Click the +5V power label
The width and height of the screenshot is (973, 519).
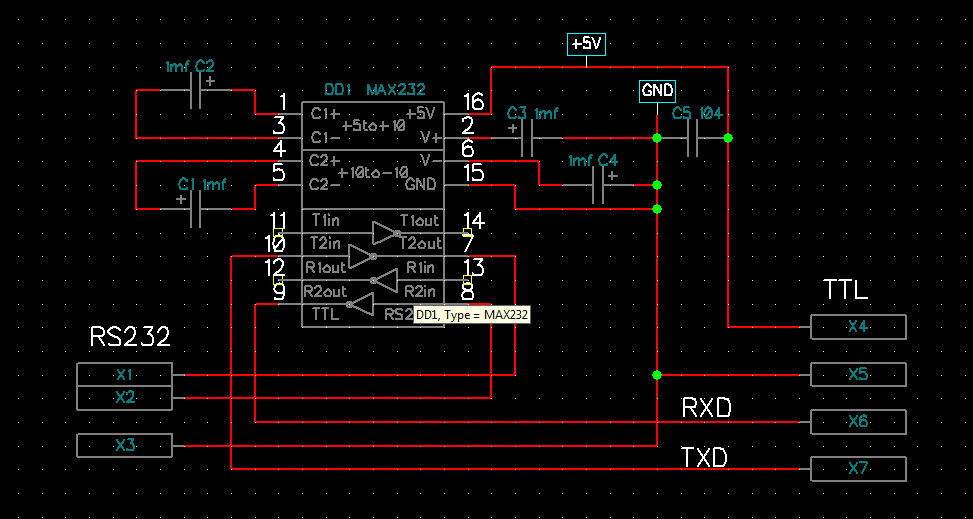click(587, 44)
